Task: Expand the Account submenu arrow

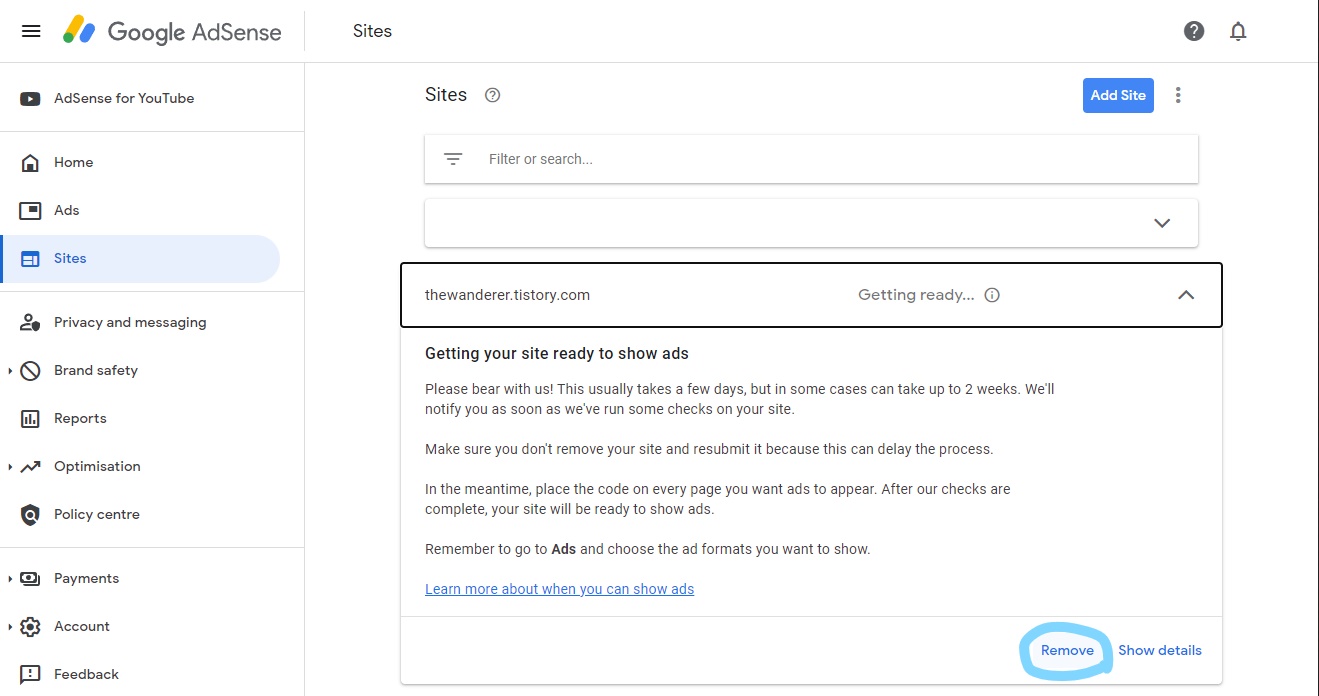Action: coord(10,626)
